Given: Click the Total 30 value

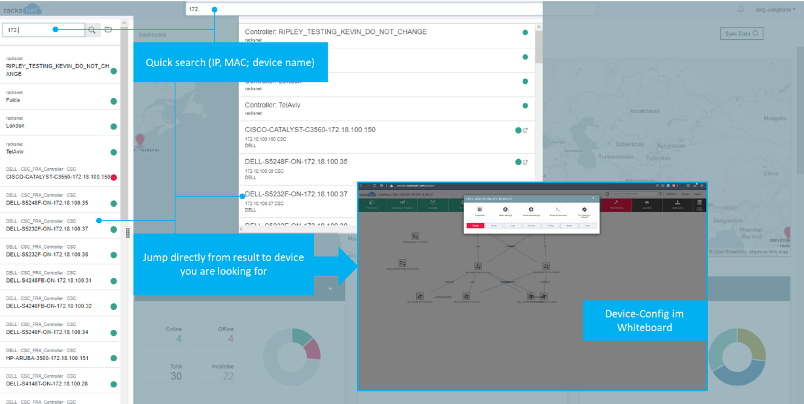Looking at the screenshot, I should coord(176,376).
